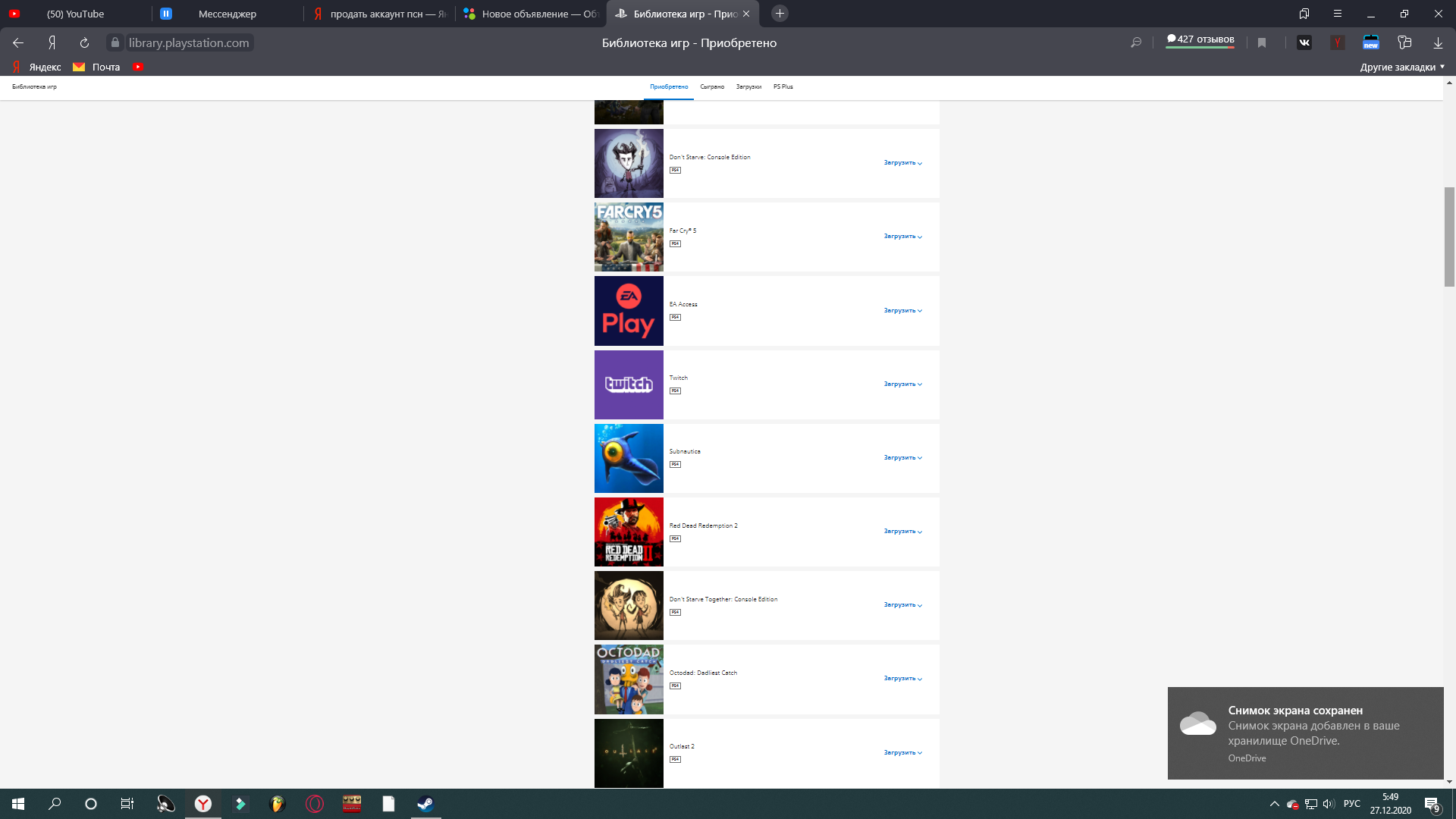Select the Сыграно library tab
This screenshot has height=819, width=1456.
[712, 87]
